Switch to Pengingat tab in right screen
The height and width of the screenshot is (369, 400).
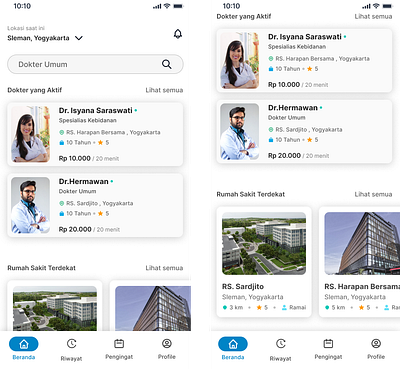(x=328, y=349)
